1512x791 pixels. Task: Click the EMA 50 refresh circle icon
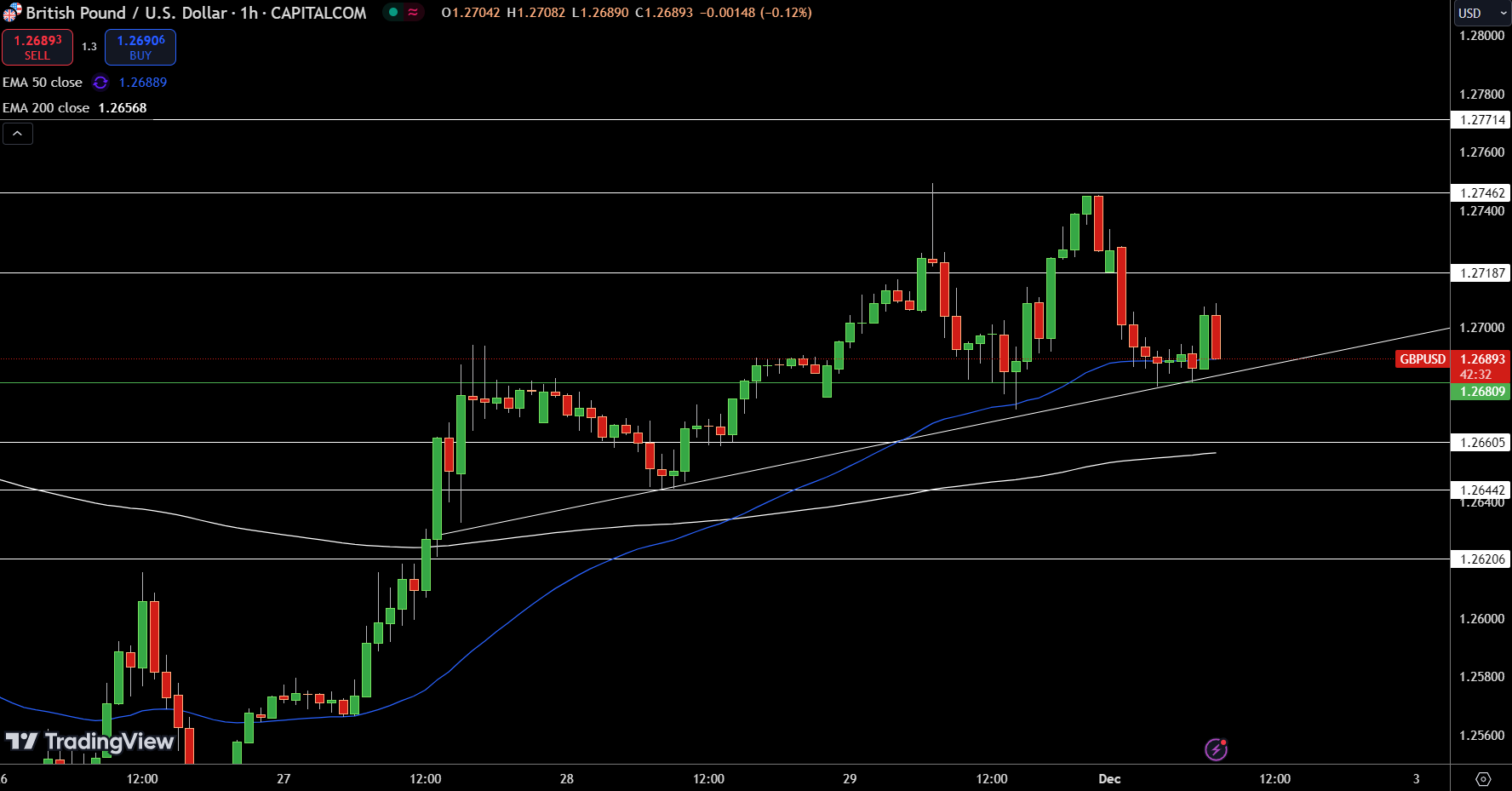pyautogui.click(x=100, y=83)
